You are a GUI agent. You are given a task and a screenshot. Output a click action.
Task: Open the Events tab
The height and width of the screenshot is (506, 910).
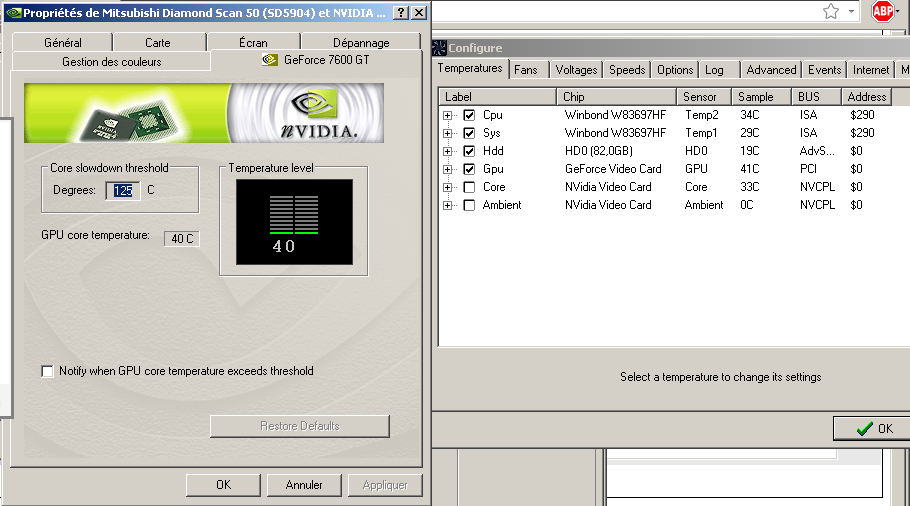[x=824, y=70]
